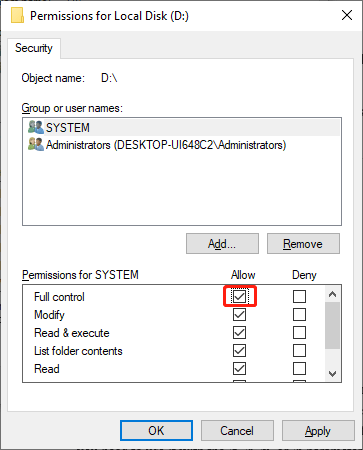Uncheck Allow for Modify permission
Screen dimensions: 363x450
point(239,314)
